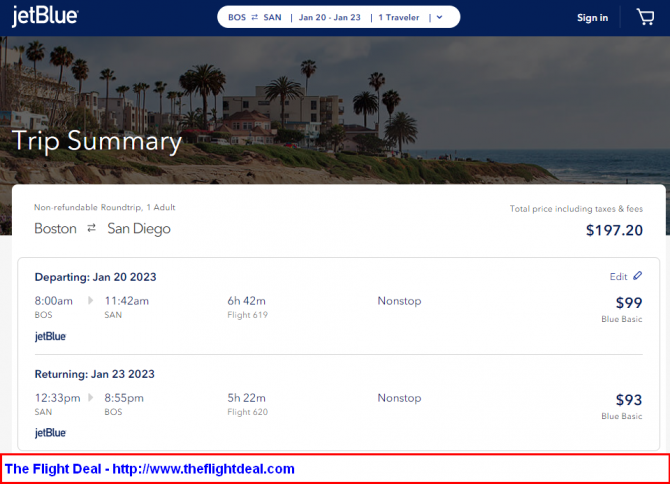Click the jetBlue logo in the header
670x484 pixels.
tap(45, 17)
